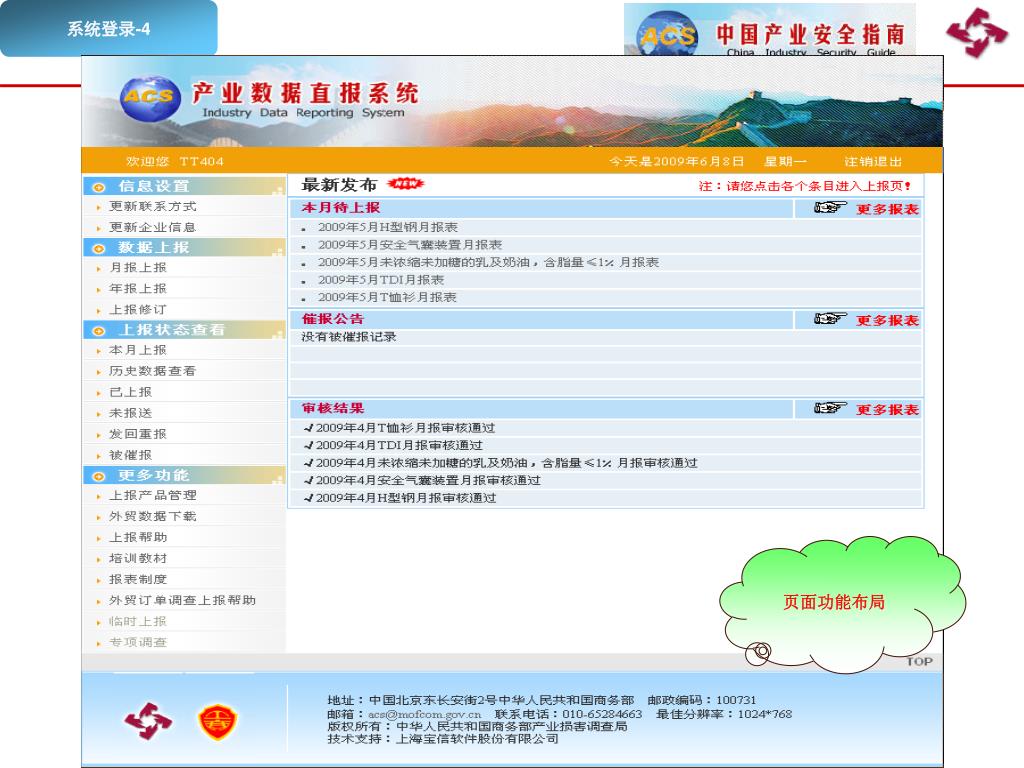Click the pointing-hand icon in the 催报公告 row

[x=830, y=320]
